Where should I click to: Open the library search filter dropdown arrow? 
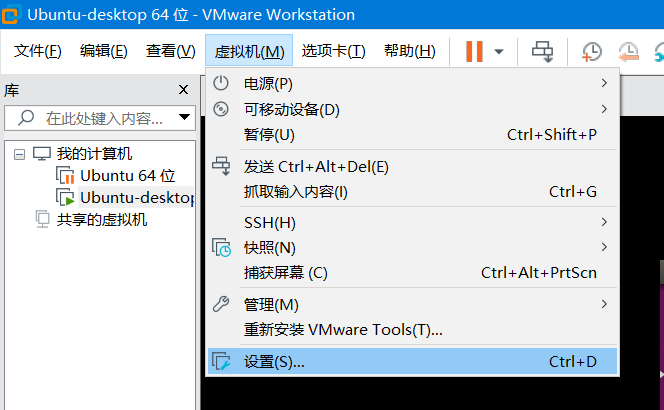click(x=184, y=117)
